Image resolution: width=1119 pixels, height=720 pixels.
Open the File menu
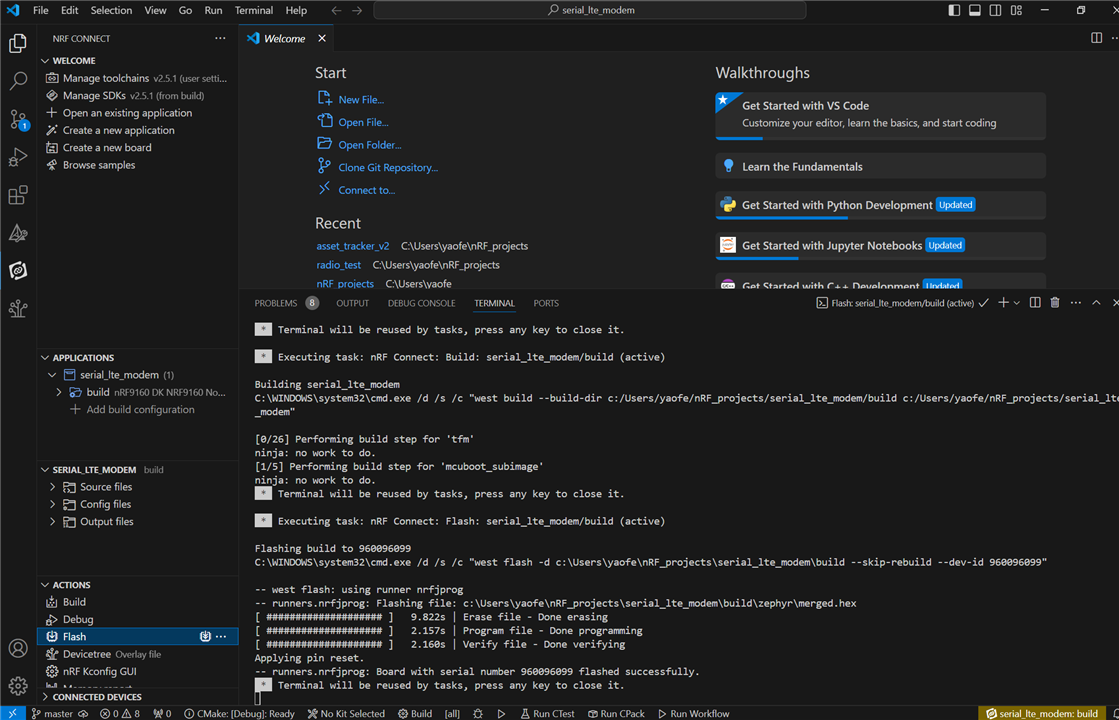point(41,10)
